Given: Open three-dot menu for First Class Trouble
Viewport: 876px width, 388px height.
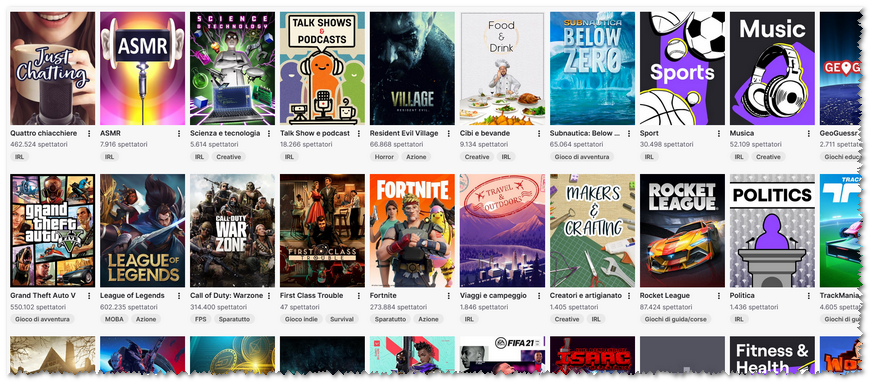Looking at the screenshot, I should pyautogui.click(x=359, y=296).
